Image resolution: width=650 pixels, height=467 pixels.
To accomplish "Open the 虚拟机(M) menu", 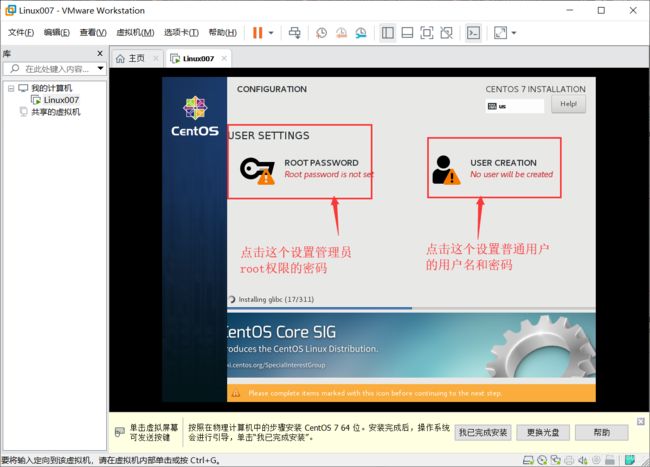I will click(135, 32).
